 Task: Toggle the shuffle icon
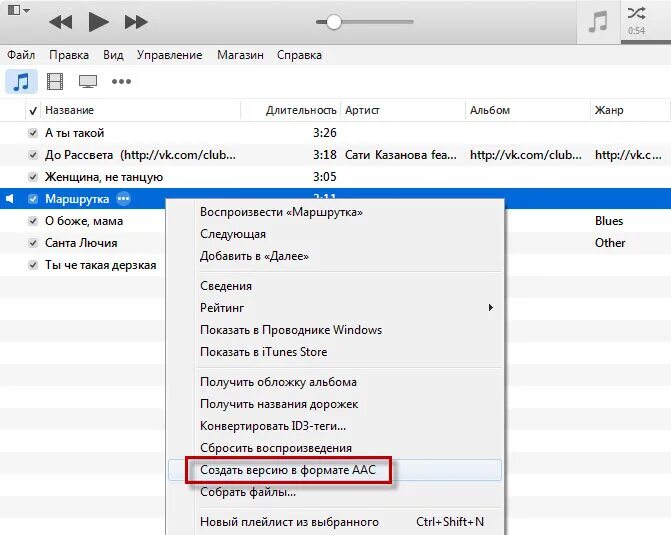[x=636, y=13]
